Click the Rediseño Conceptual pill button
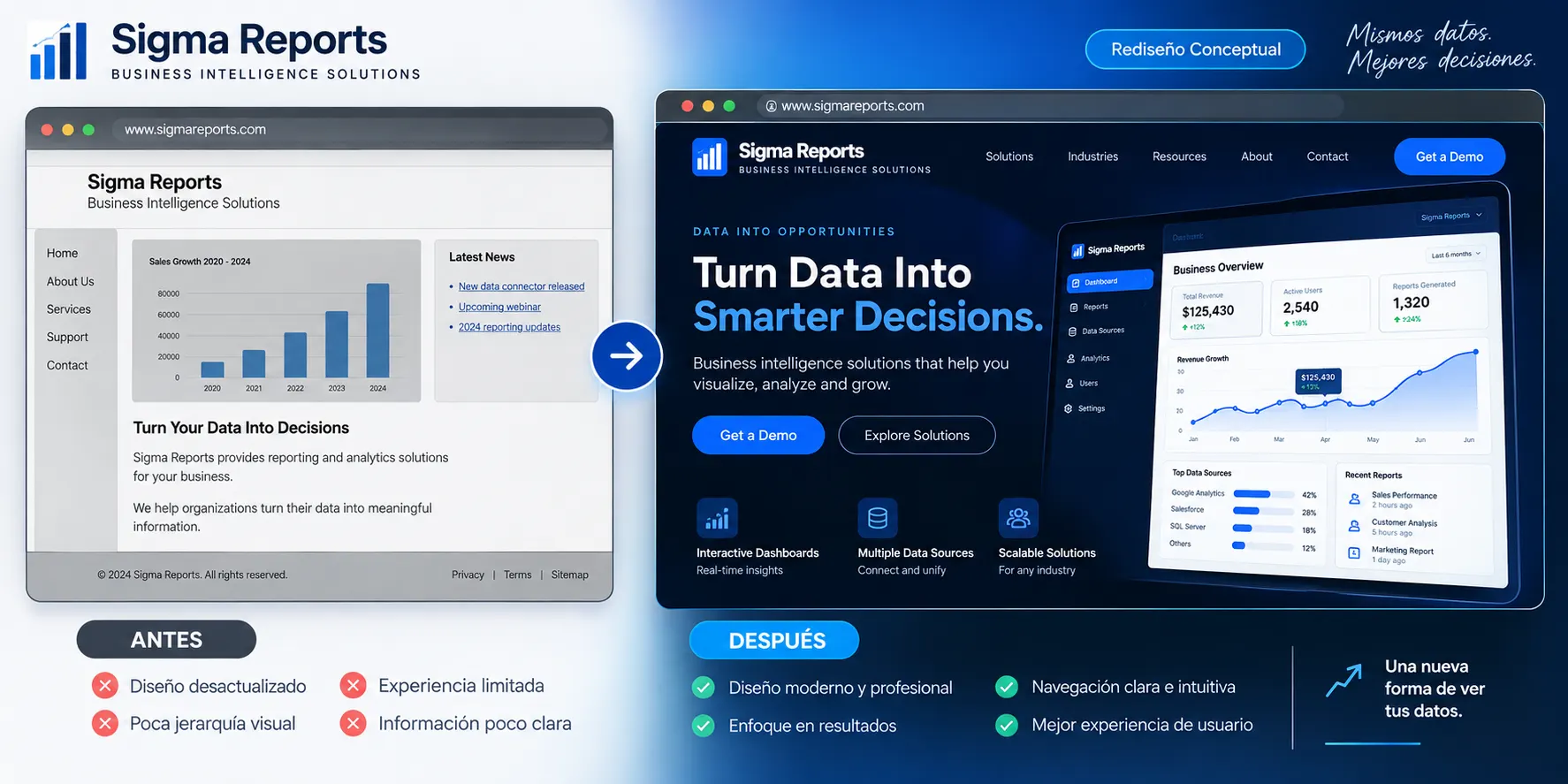This screenshot has height=784, width=1568. coord(1195,49)
